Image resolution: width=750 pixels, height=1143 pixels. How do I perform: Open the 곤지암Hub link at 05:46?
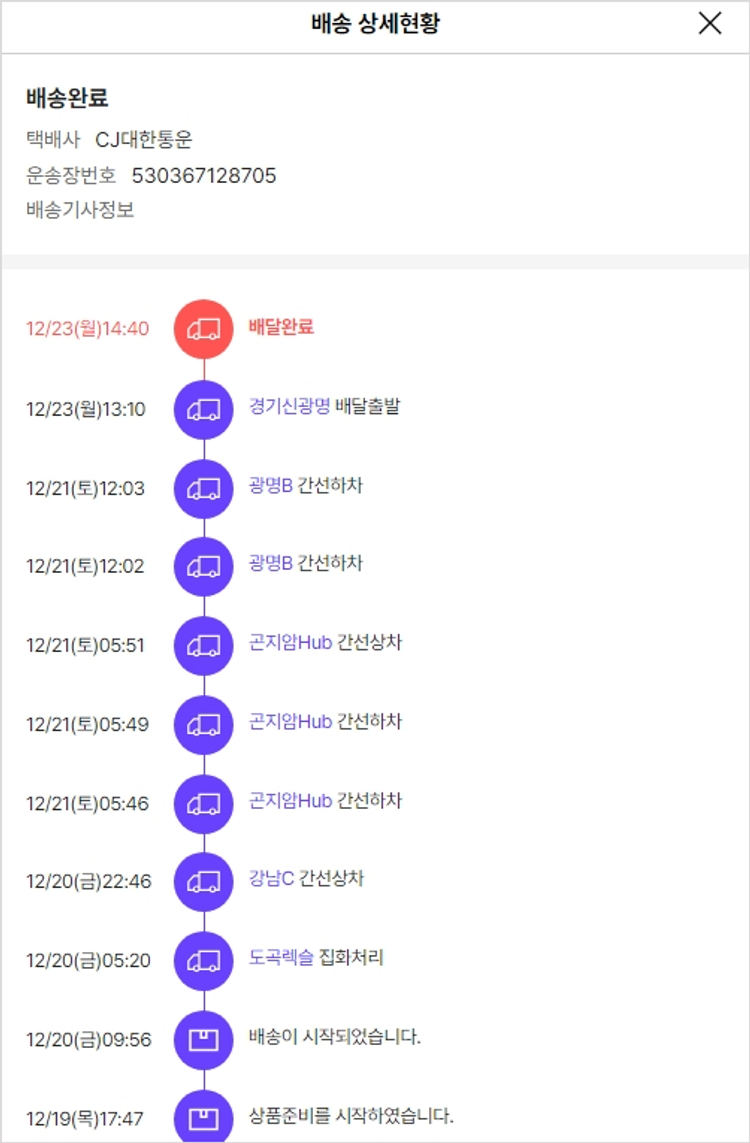point(290,801)
